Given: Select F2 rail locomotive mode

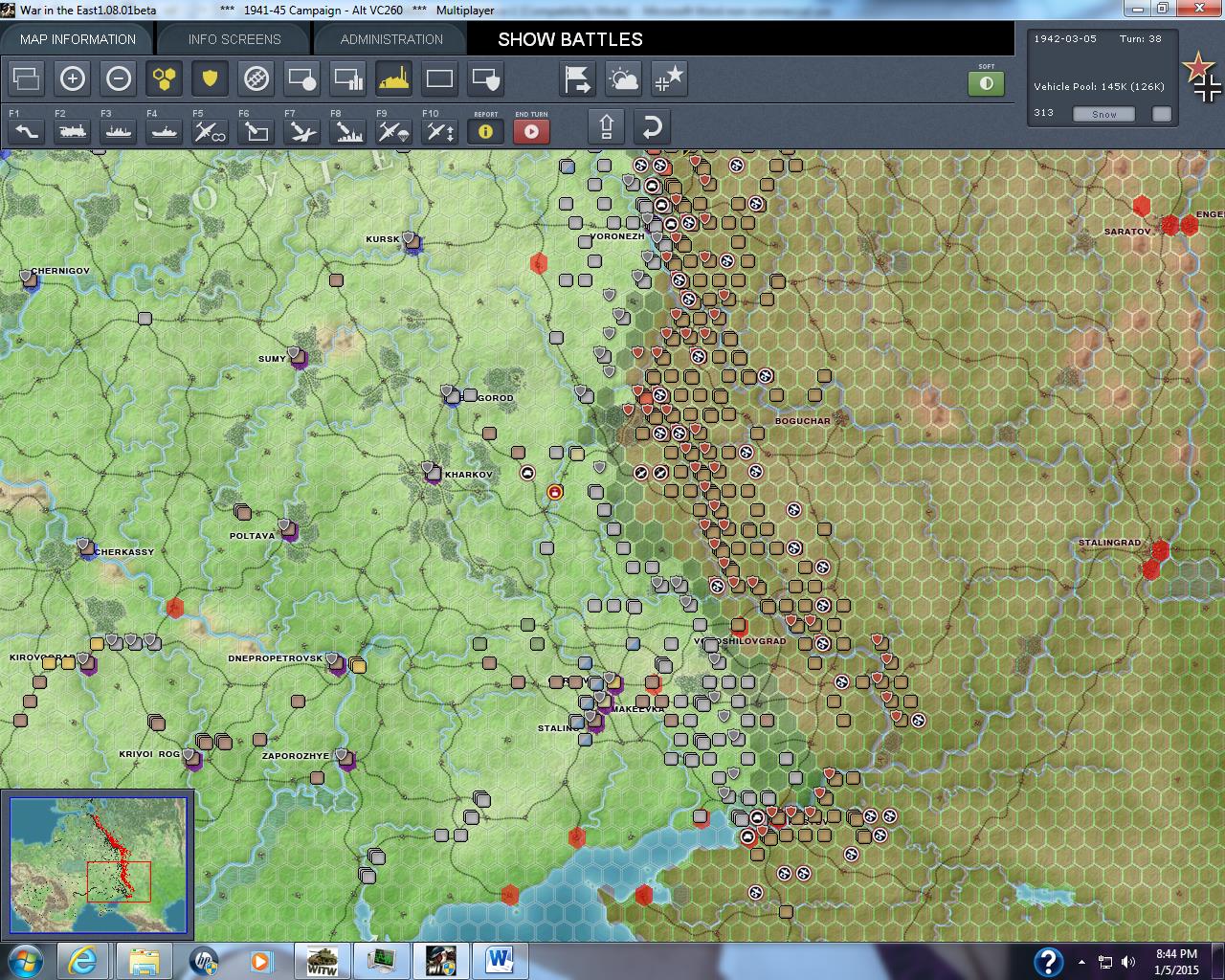Looking at the screenshot, I should click(x=73, y=131).
